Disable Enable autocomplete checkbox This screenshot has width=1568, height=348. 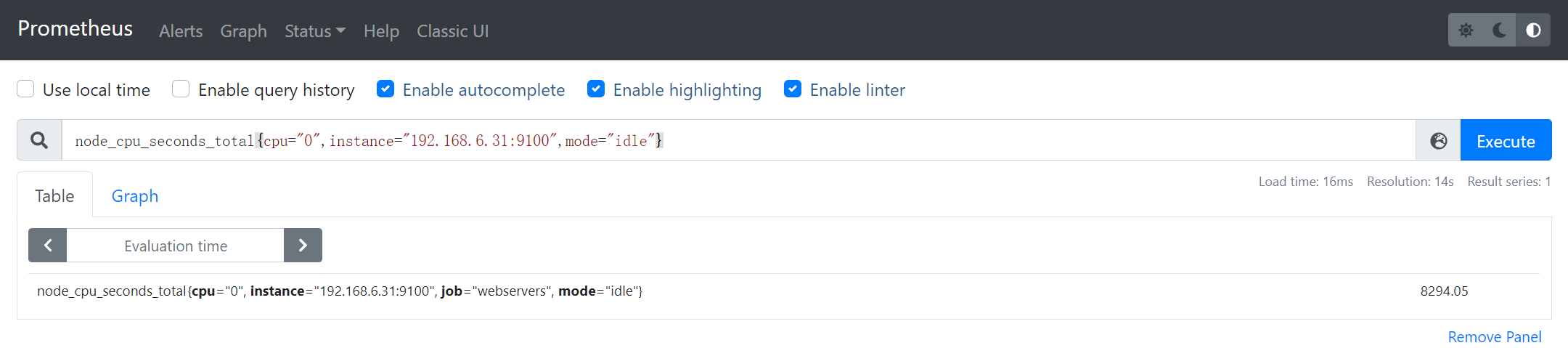(385, 89)
